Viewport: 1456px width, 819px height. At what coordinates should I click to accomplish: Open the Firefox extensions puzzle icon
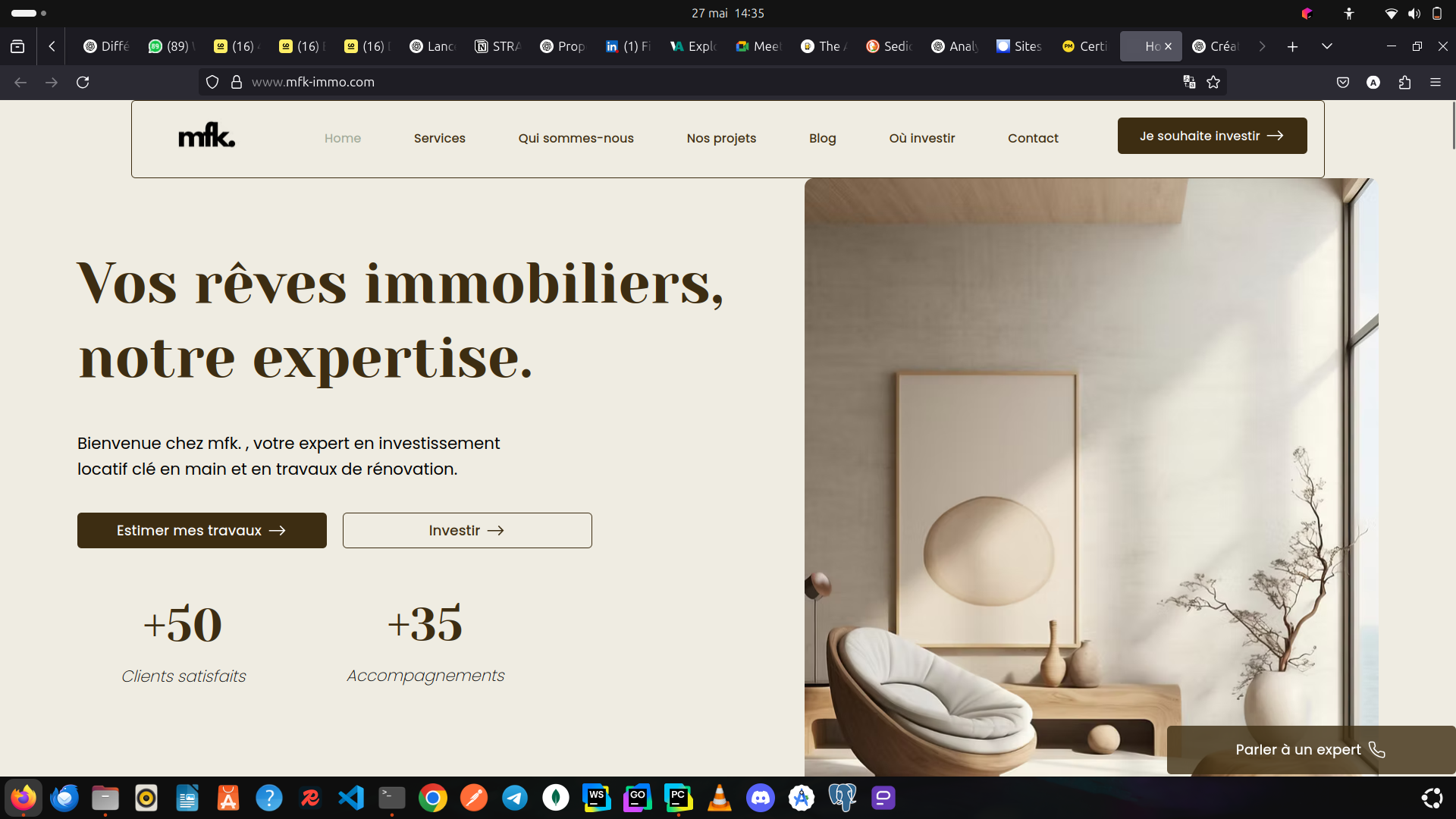(1404, 82)
